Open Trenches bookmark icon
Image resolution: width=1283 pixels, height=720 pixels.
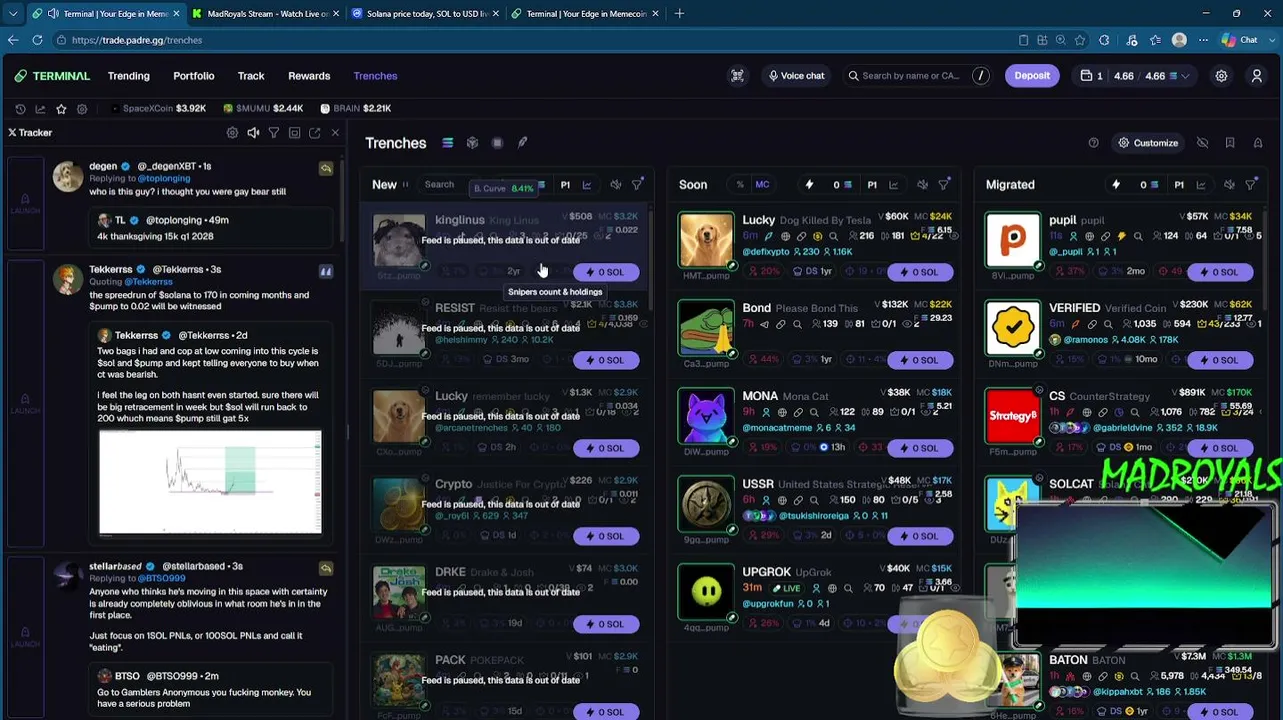point(1230,143)
